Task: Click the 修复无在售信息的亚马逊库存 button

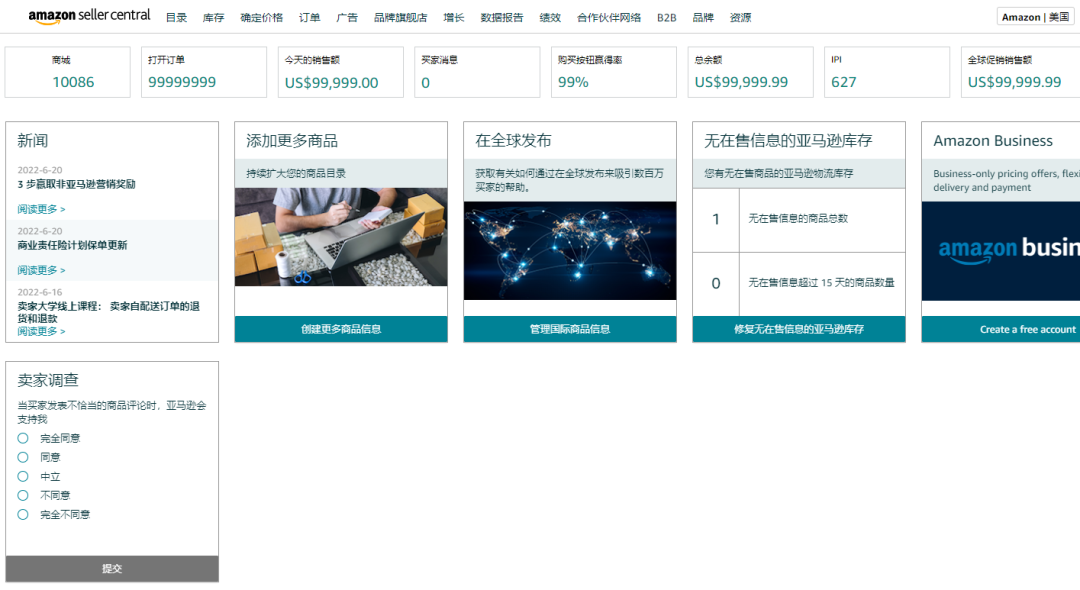Action: coord(799,329)
